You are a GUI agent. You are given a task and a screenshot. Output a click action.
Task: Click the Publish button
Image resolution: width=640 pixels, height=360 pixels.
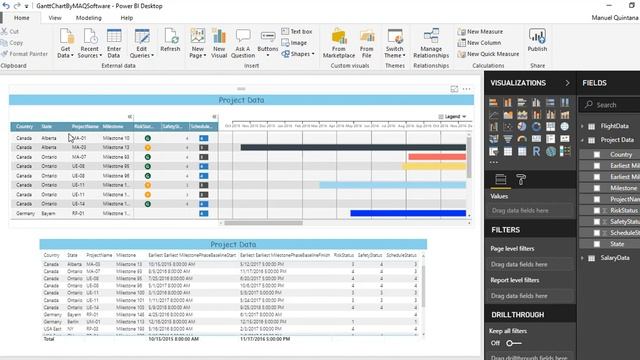(x=537, y=40)
